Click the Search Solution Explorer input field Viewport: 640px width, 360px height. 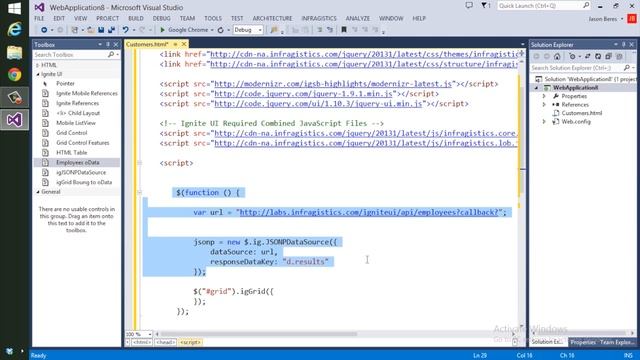coord(577,67)
